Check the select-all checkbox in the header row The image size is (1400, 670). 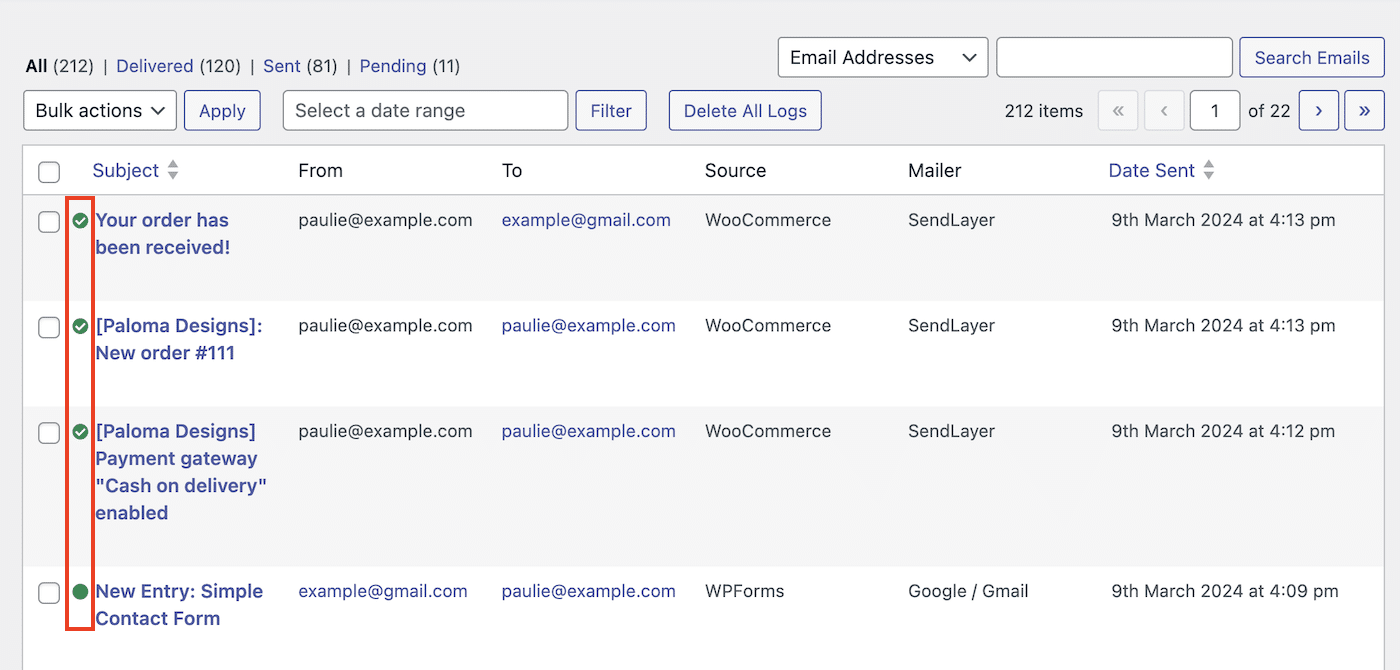49,172
